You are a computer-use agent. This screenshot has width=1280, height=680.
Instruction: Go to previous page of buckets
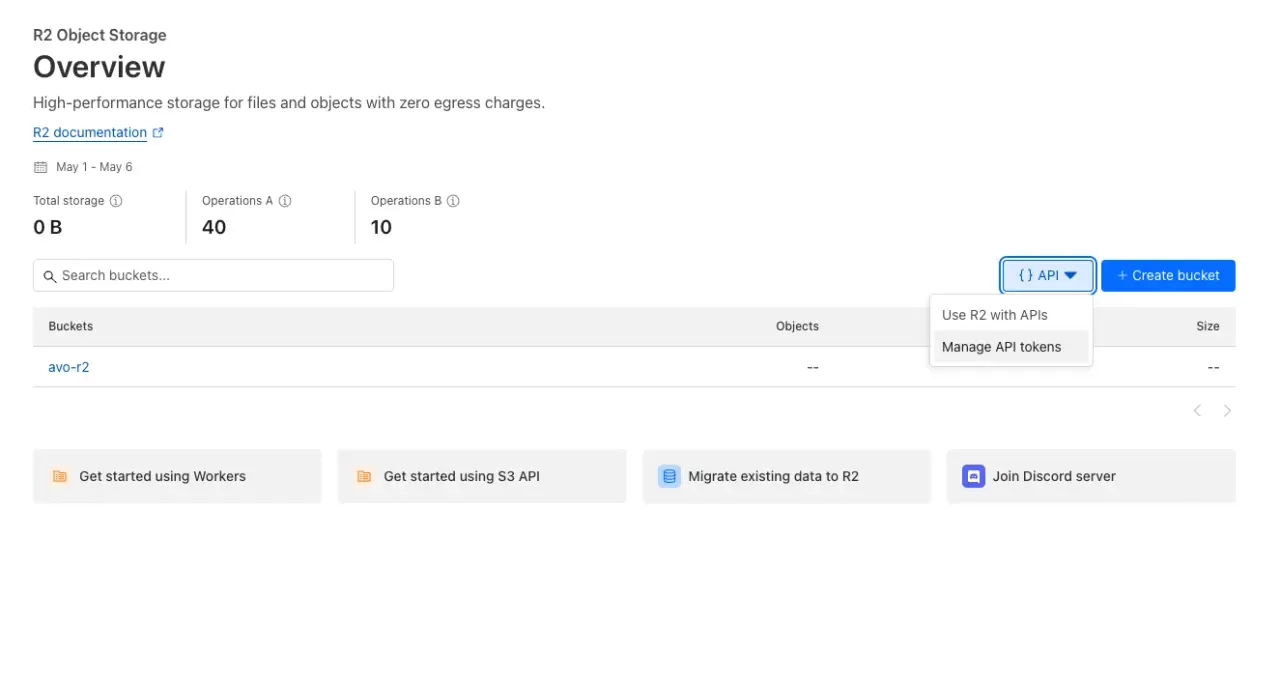click(x=1197, y=411)
